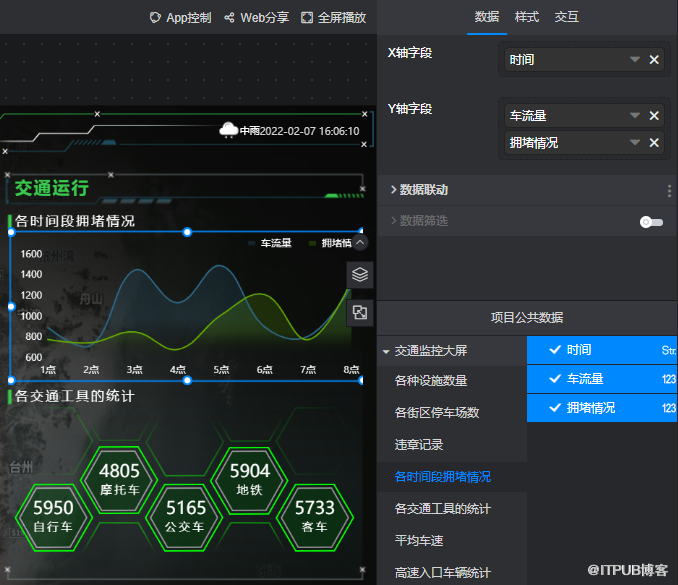Open the 车流量 Y-axis dropdown
This screenshot has height=585, width=678.
[x=634, y=116]
